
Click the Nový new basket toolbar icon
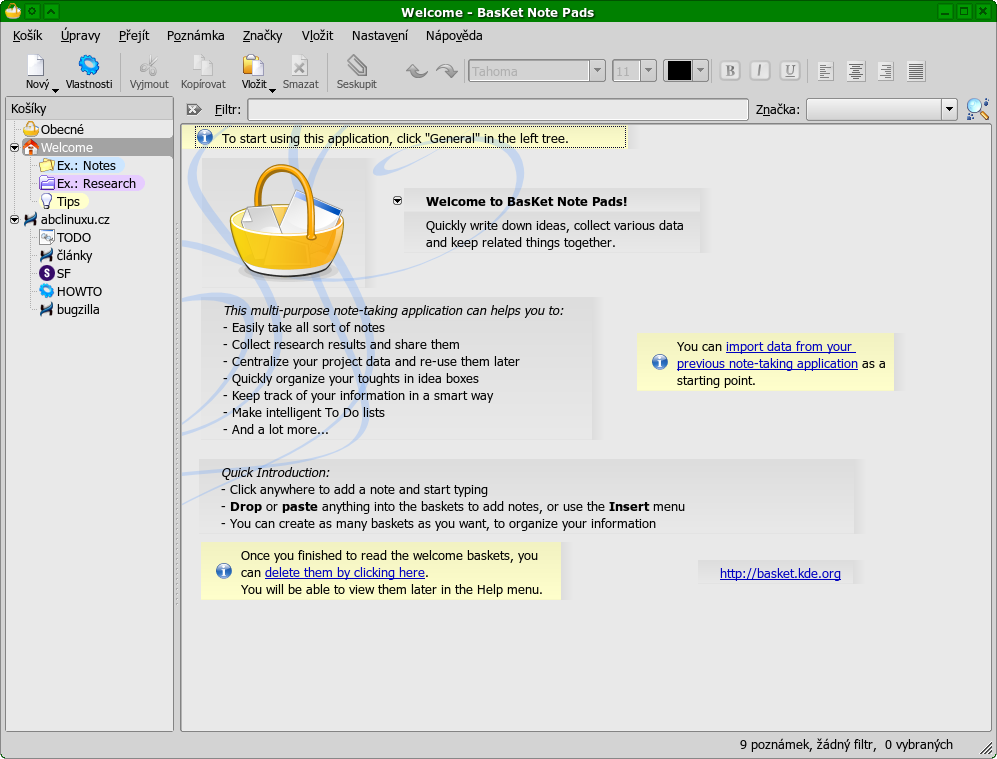pos(36,65)
